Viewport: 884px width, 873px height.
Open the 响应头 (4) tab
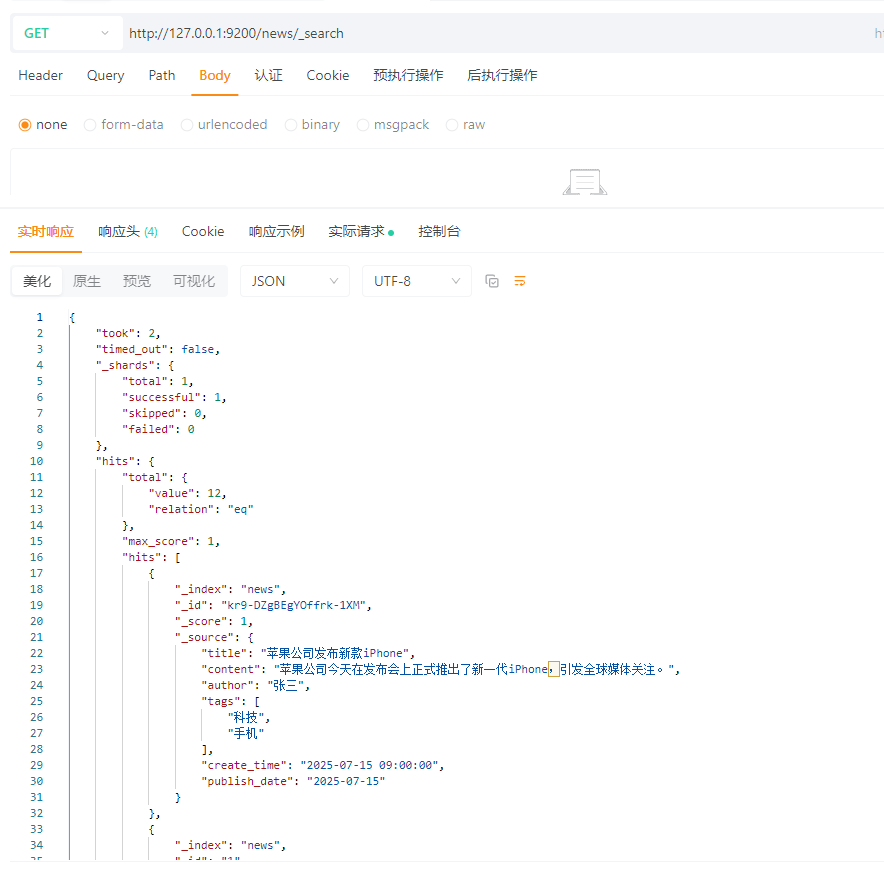128,232
